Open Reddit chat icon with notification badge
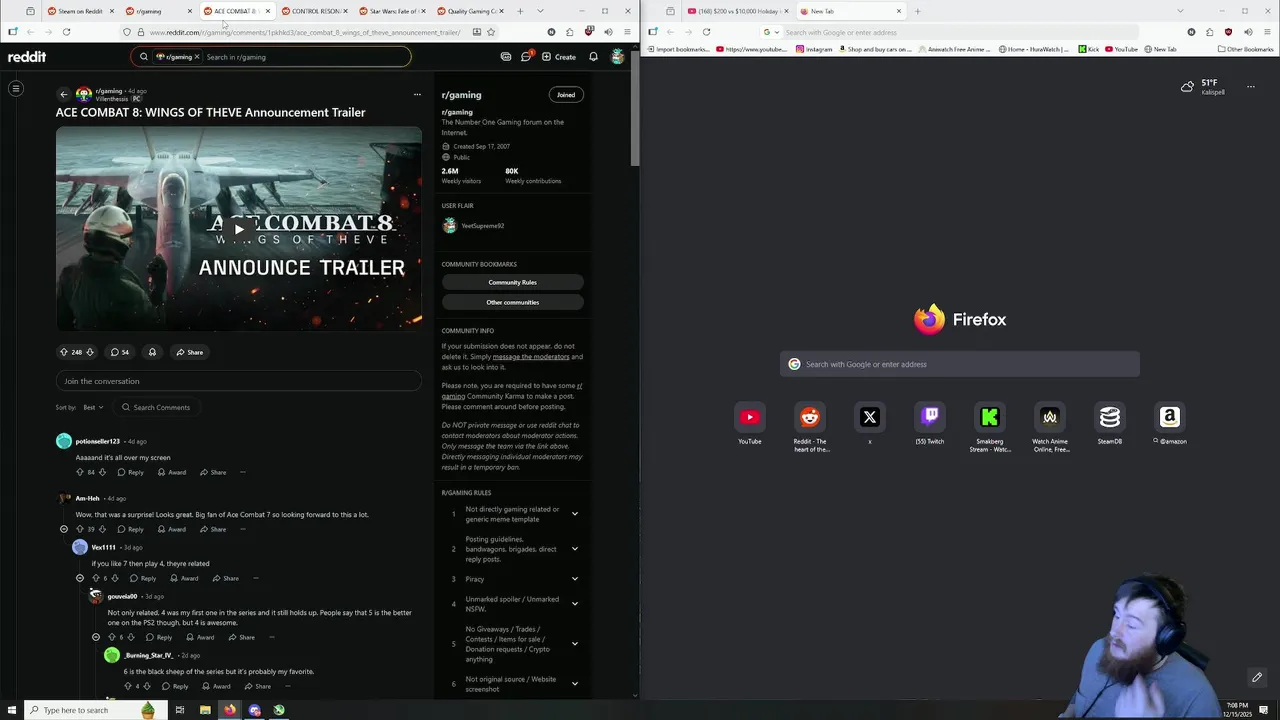The image size is (1280, 720). pos(526,57)
